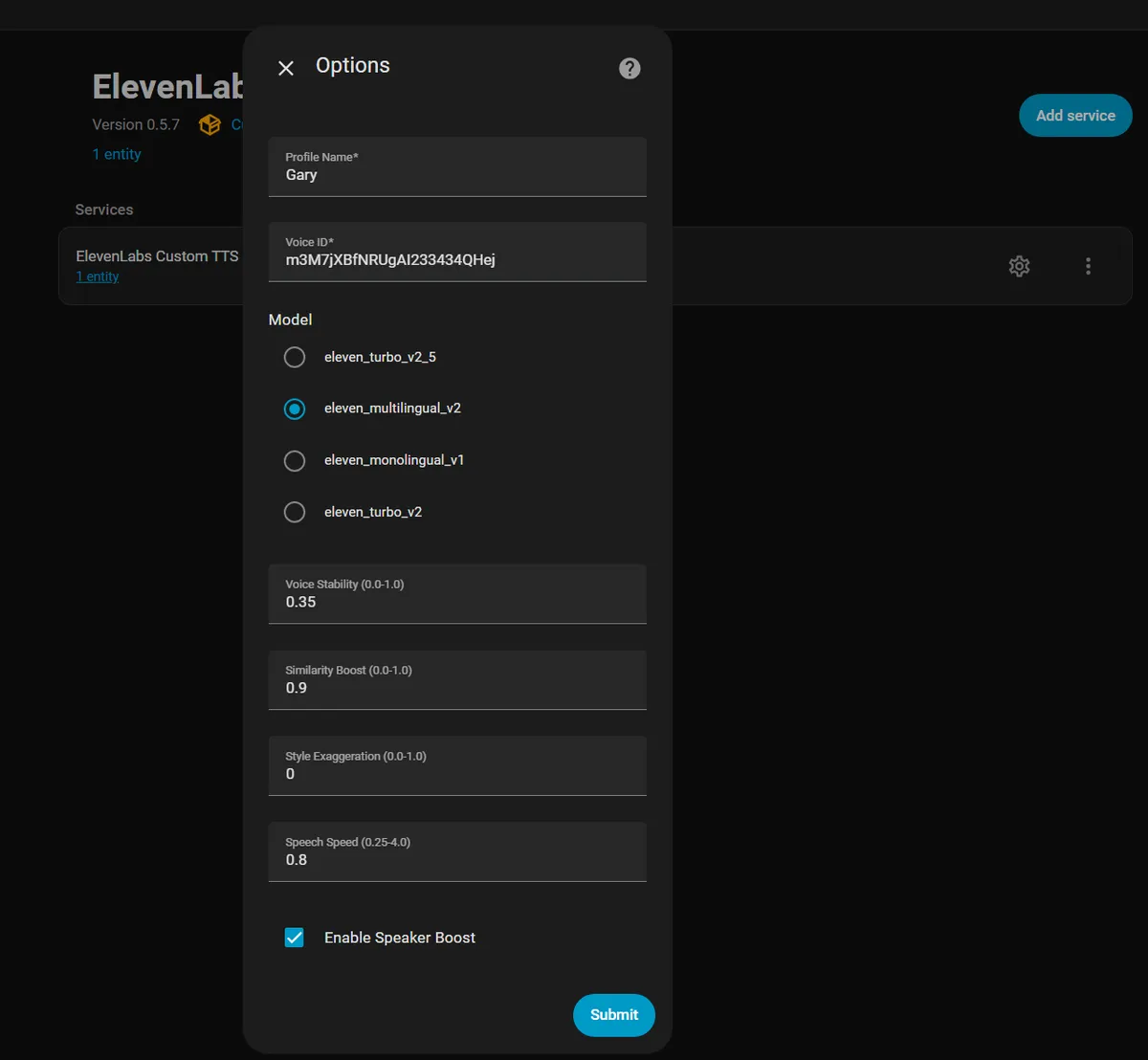Viewport: 1148px width, 1060px height.
Task: Click the orange custom integration cube icon
Action: point(210,124)
